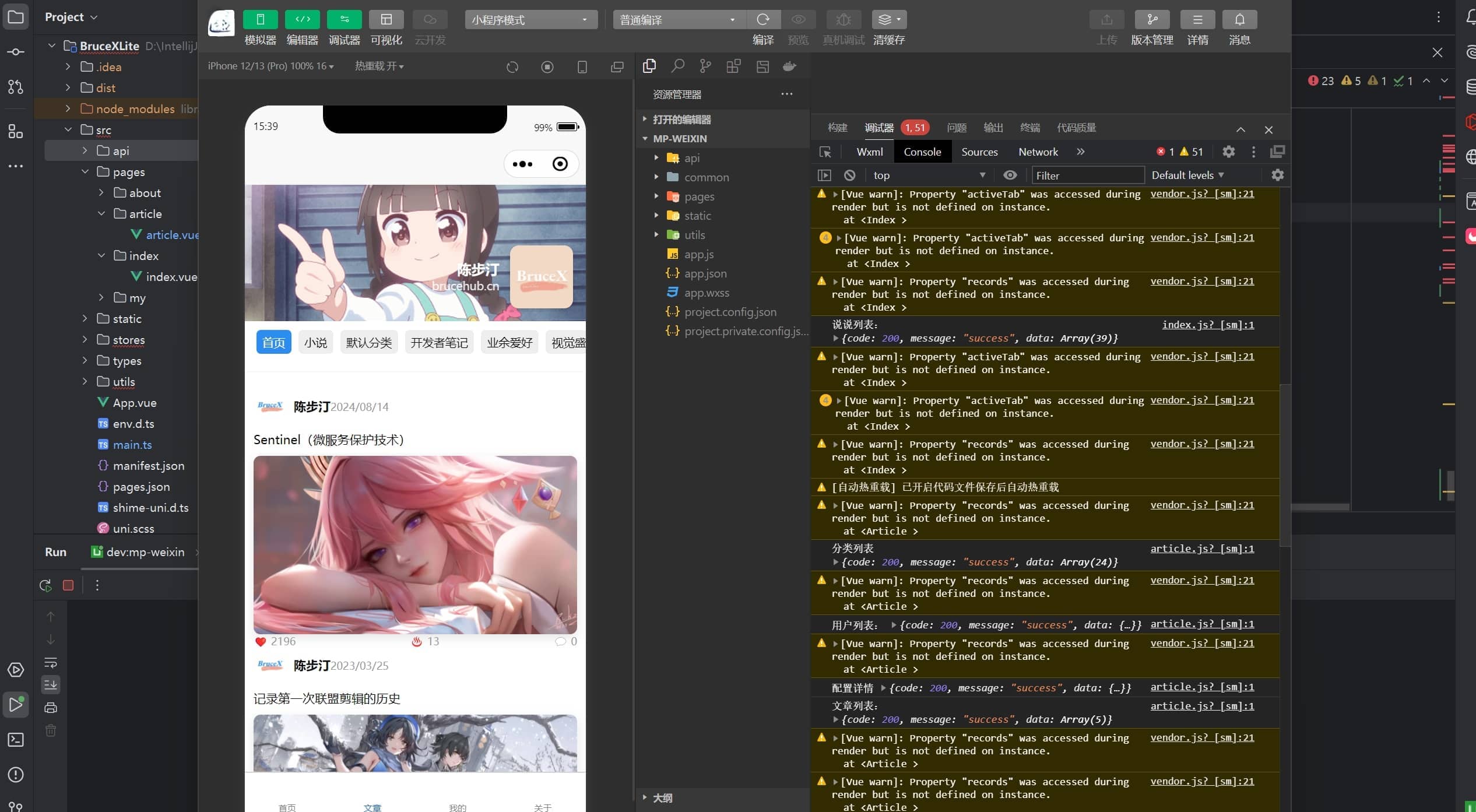Select the 开发者笔记 category in simulator
1476x812 pixels.
(x=439, y=343)
